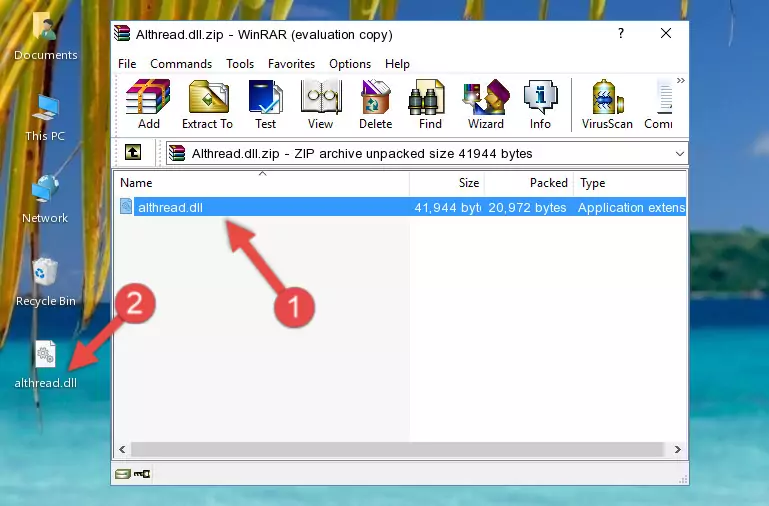Select the Network desktop icon

[45, 200]
